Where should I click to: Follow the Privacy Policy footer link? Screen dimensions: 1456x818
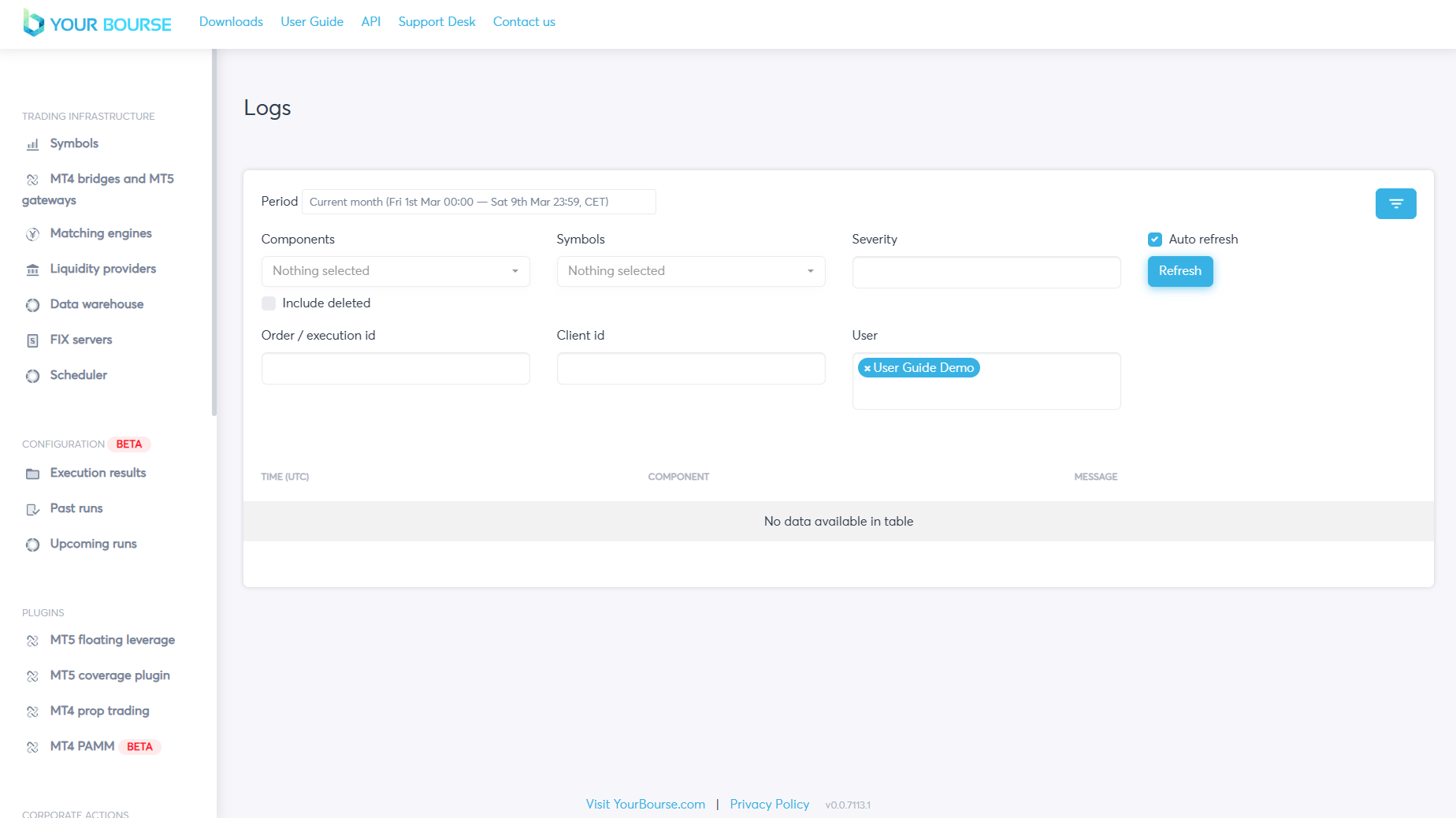pyautogui.click(x=769, y=804)
